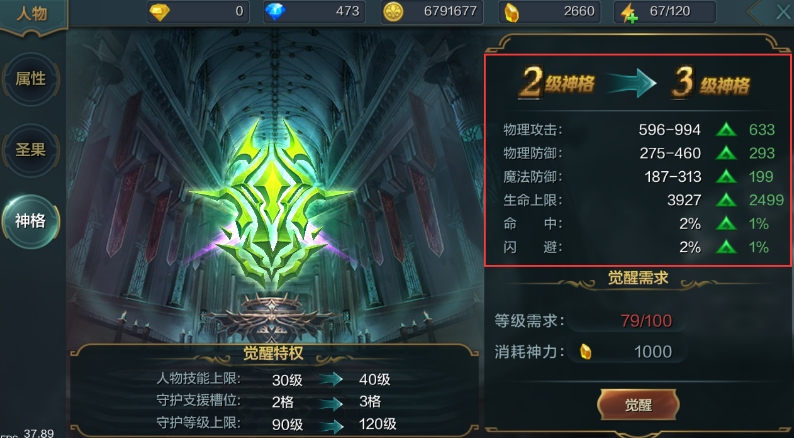Click the 觉醒 awaken button
This screenshot has height=438, width=794.
pyautogui.click(x=638, y=405)
